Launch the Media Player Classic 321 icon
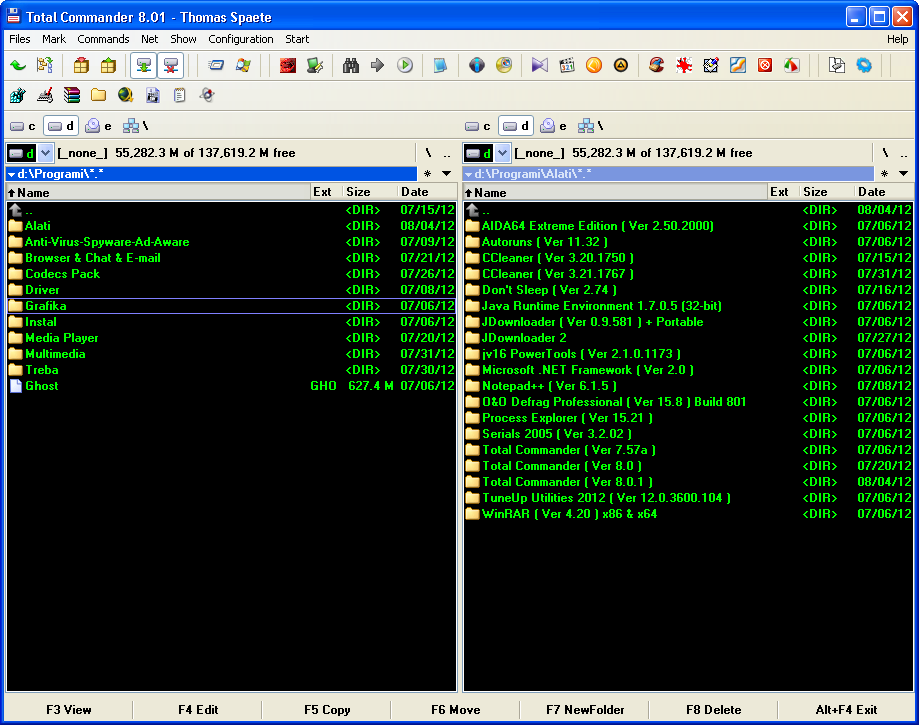Viewport: 919px width, 725px height. 567,65
